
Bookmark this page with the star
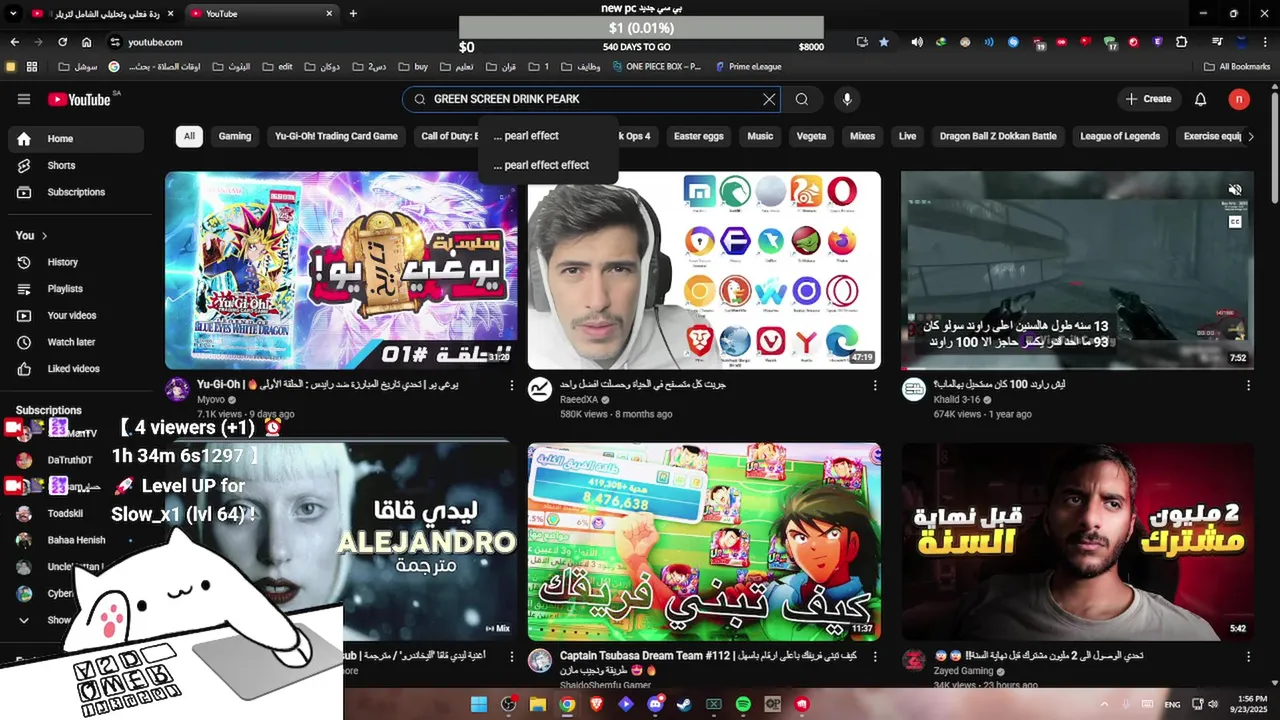tap(884, 42)
